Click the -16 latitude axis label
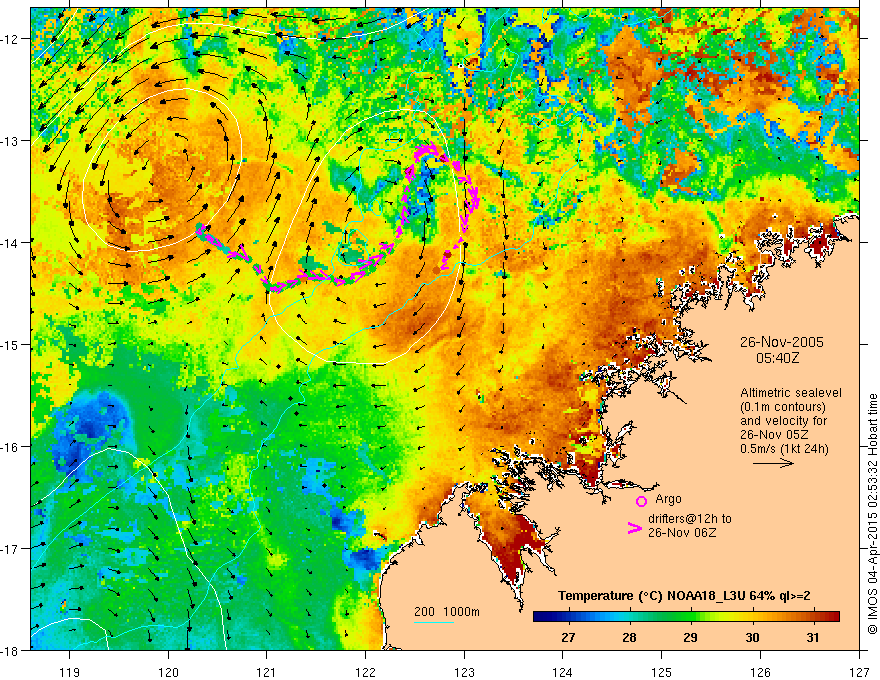This screenshot has width=880, height=680. 11,447
